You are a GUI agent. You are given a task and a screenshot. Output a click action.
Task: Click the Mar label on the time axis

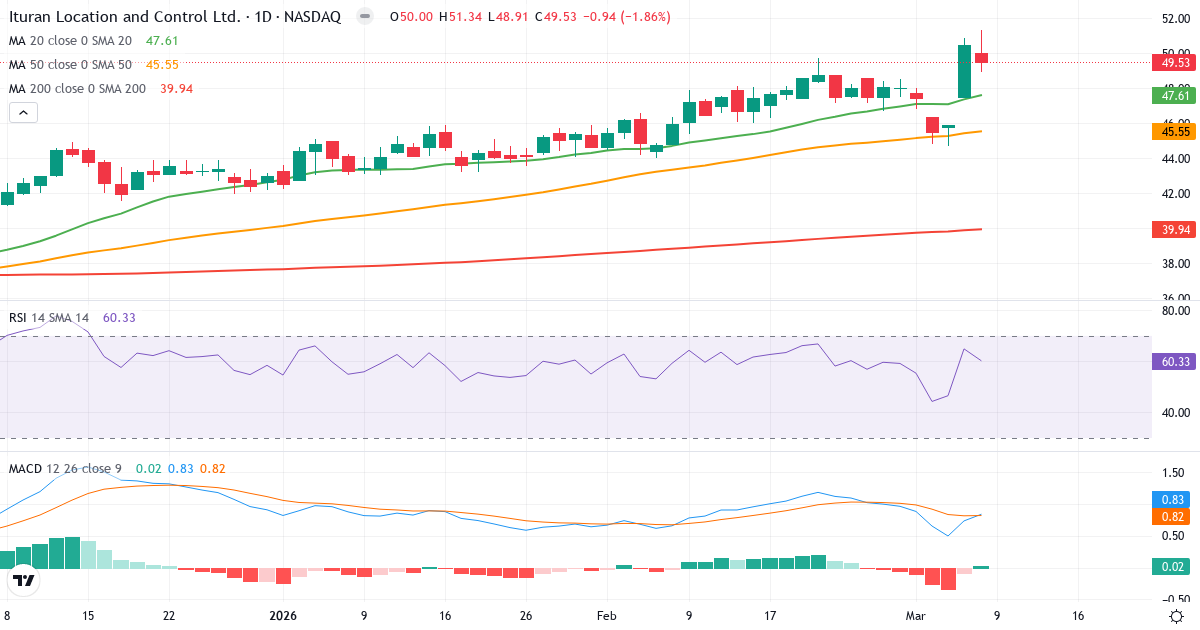[916, 617]
